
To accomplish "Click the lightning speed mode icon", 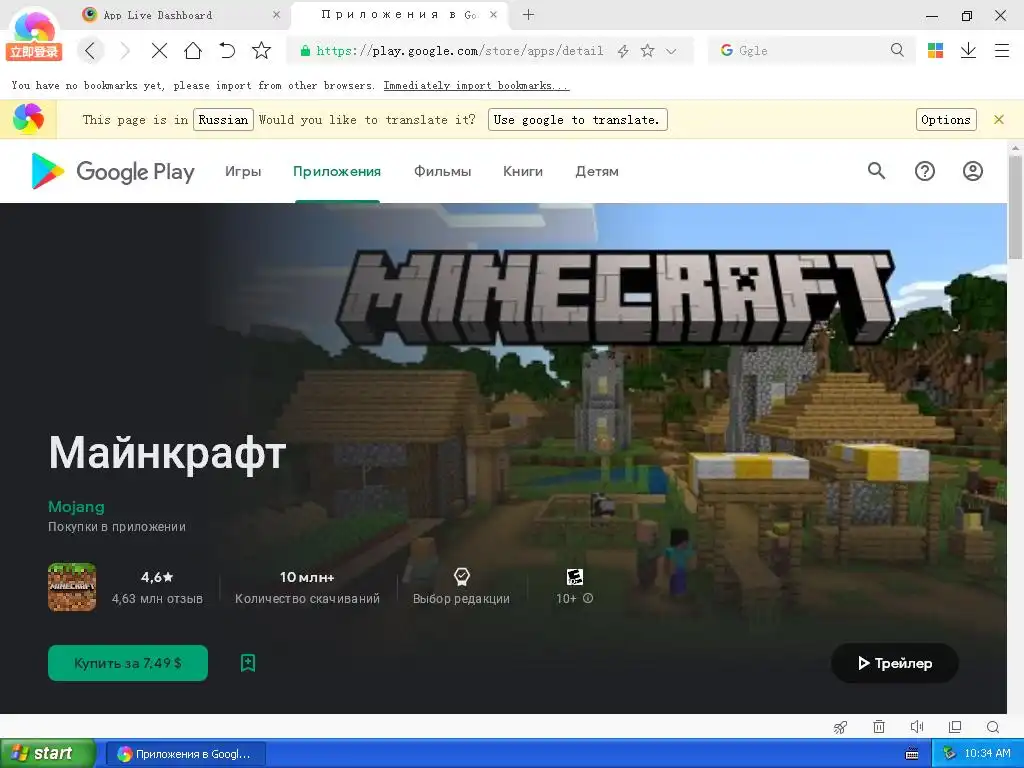I will tap(623, 51).
